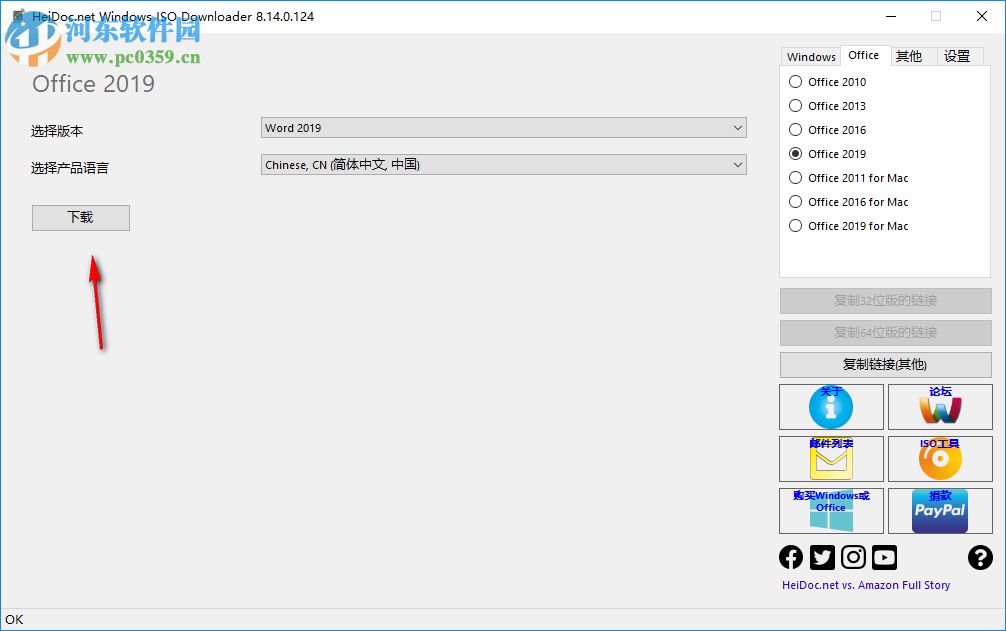The image size is (1006, 631).
Task: Click the ISO工具 (ISO tools) icon
Action: click(939, 459)
